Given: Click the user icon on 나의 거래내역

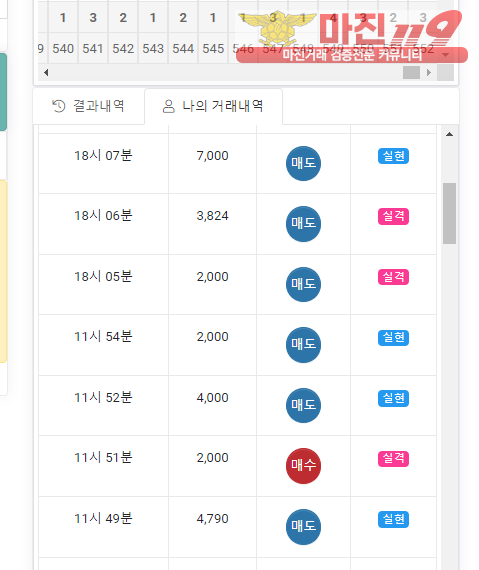Looking at the screenshot, I should pyautogui.click(x=169, y=107).
